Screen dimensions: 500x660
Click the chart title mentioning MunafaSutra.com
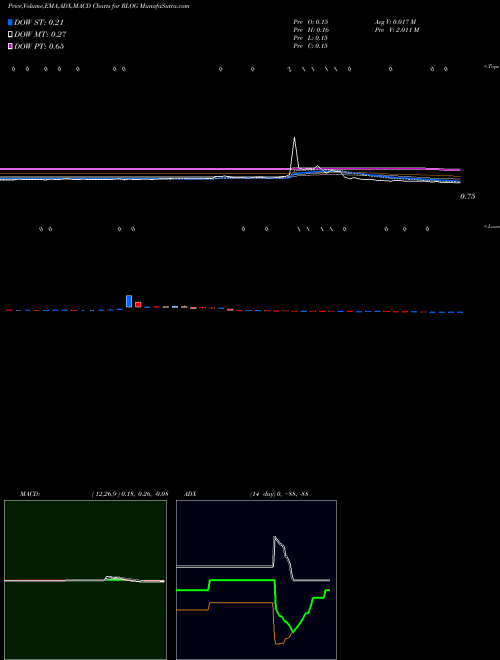click(x=98, y=6)
